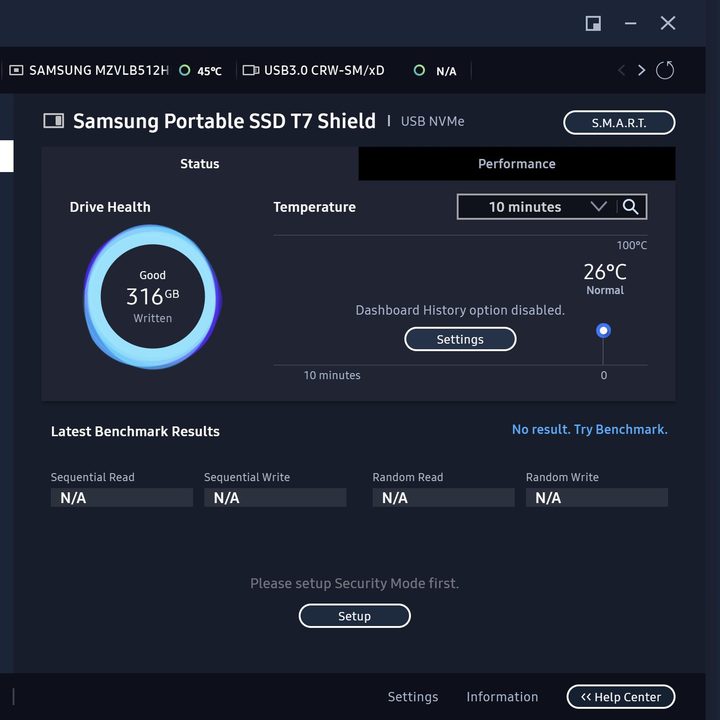Click the current temperature graph marker

[x=603, y=330]
